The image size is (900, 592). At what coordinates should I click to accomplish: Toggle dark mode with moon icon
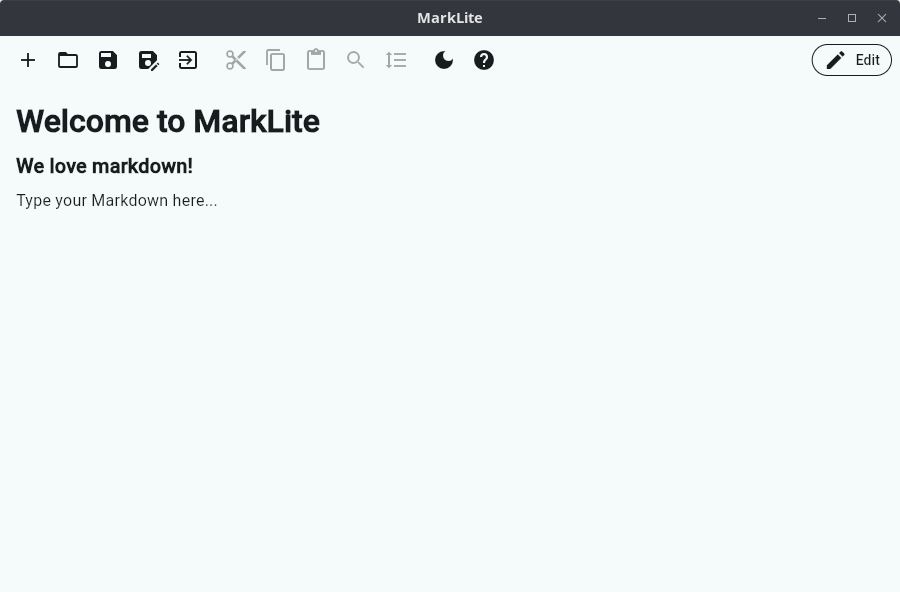444,60
